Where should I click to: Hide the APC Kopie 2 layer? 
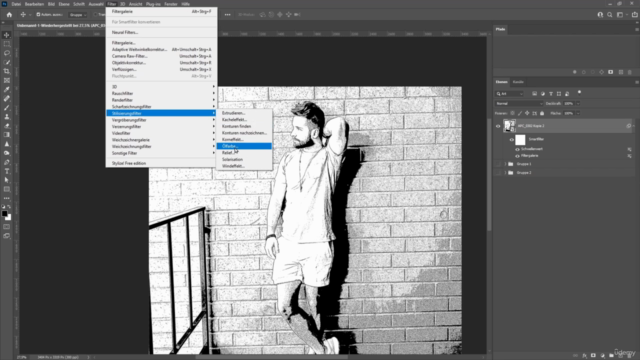pos(498,126)
